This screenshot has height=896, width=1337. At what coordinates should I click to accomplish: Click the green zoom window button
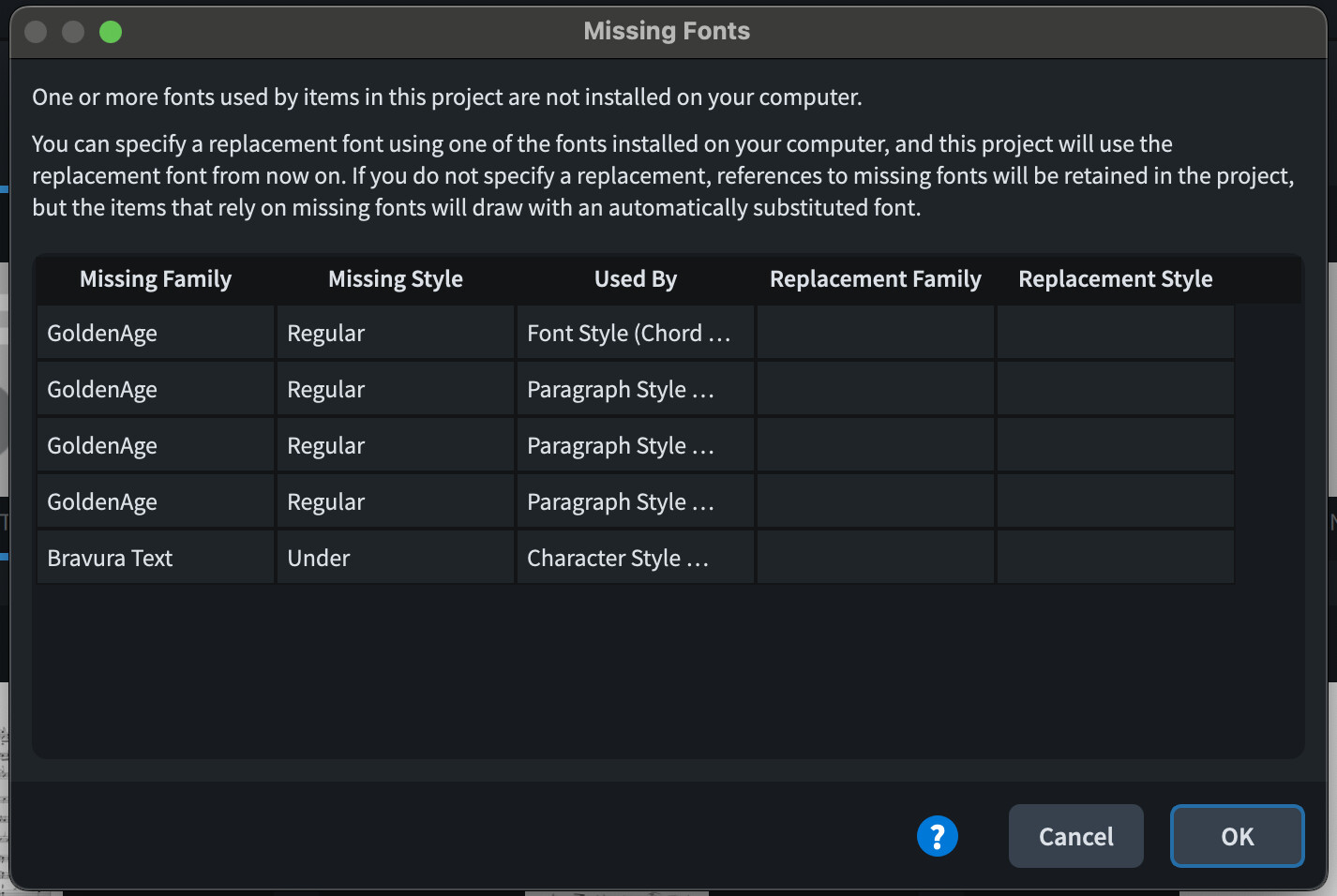[x=111, y=32]
